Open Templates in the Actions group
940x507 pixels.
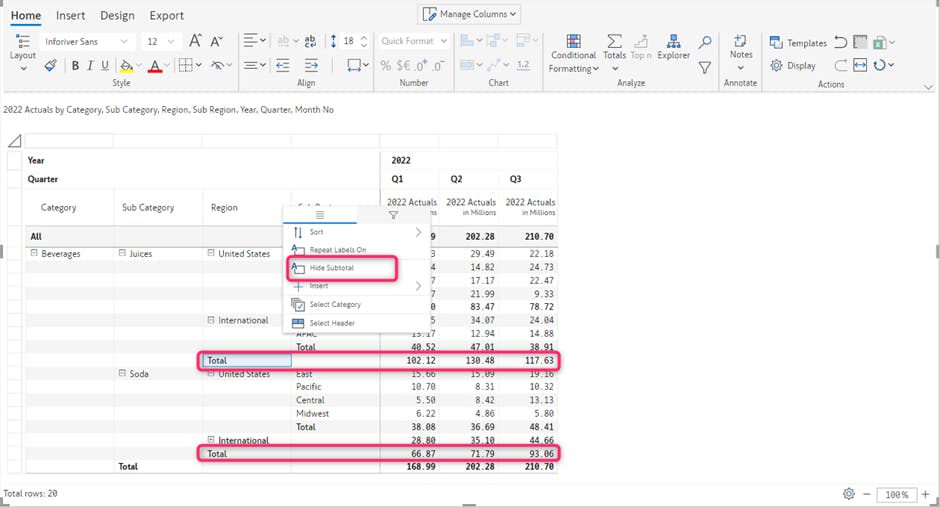pos(797,43)
